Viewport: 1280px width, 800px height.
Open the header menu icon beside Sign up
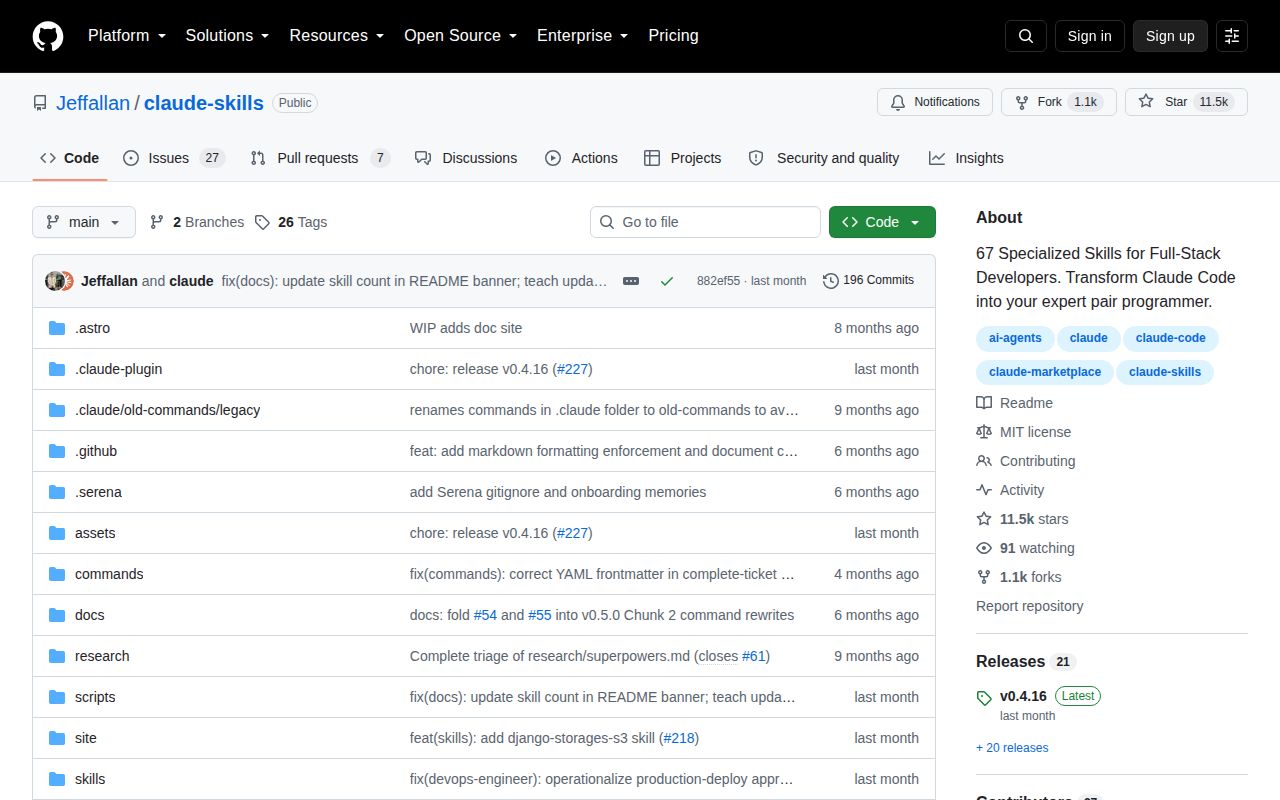[1232, 36]
